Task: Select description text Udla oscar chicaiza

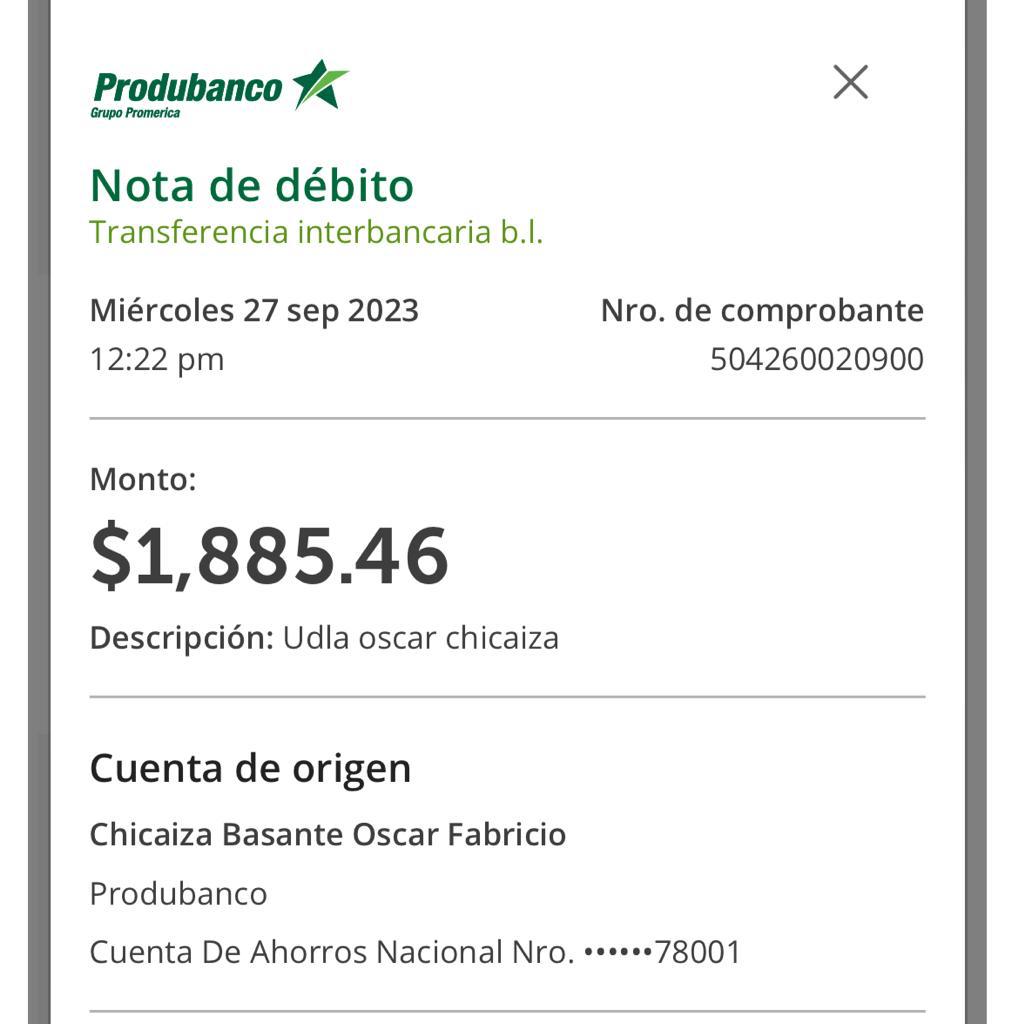Action: (x=421, y=637)
